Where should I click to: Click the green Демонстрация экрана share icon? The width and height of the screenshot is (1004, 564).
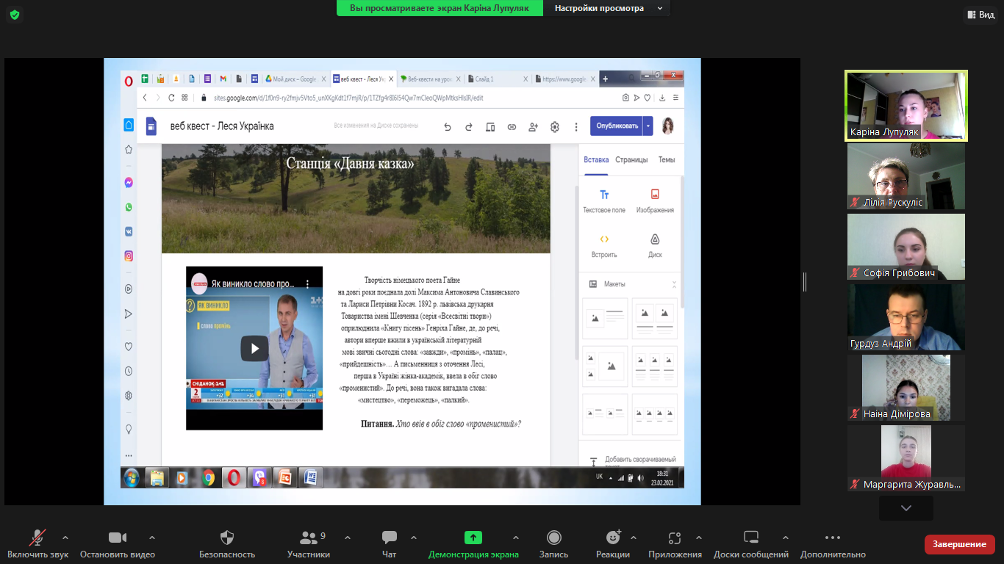[x=473, y=538]
